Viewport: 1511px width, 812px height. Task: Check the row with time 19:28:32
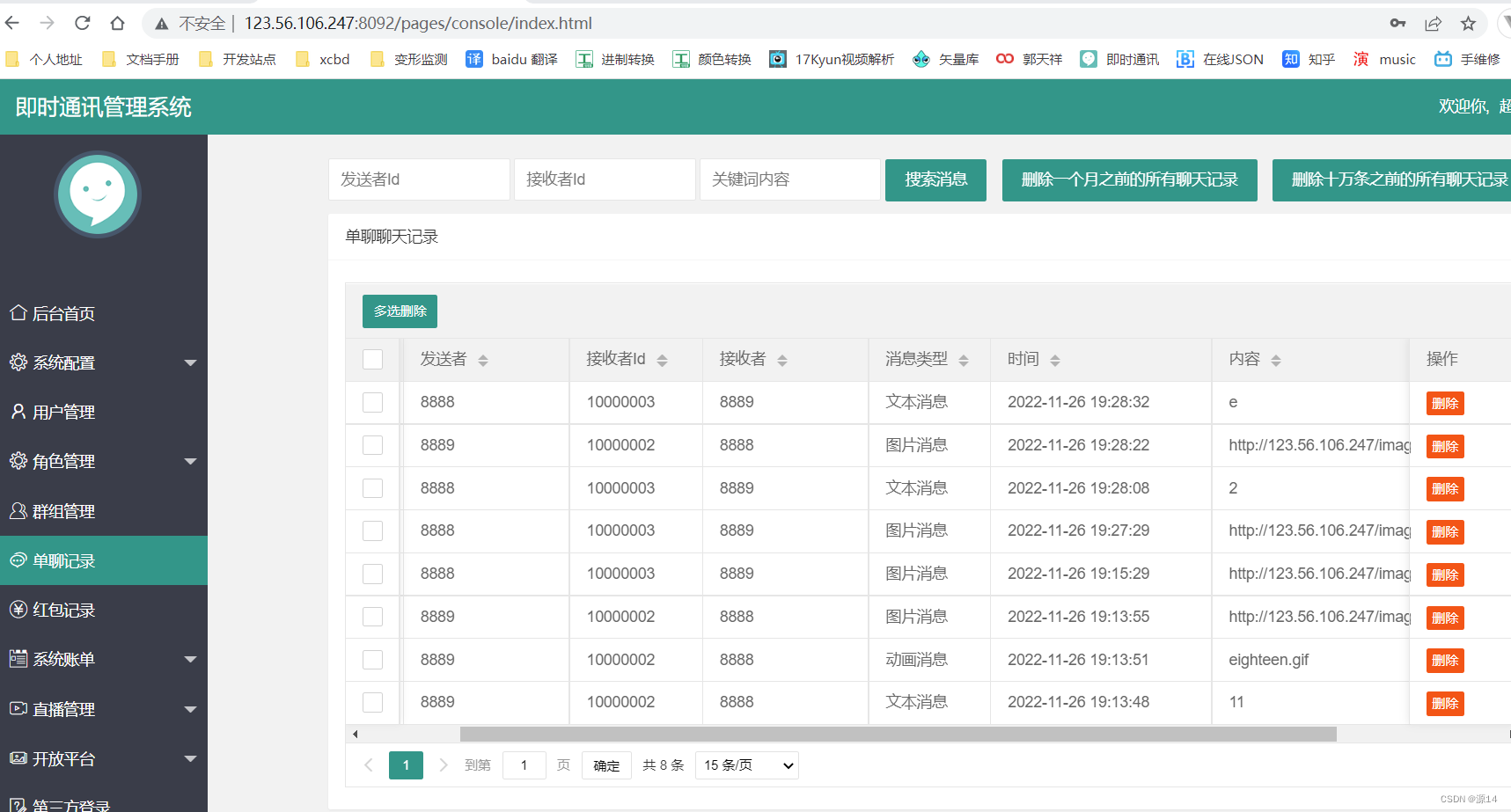pyautogui.click(x=373, y=402)
